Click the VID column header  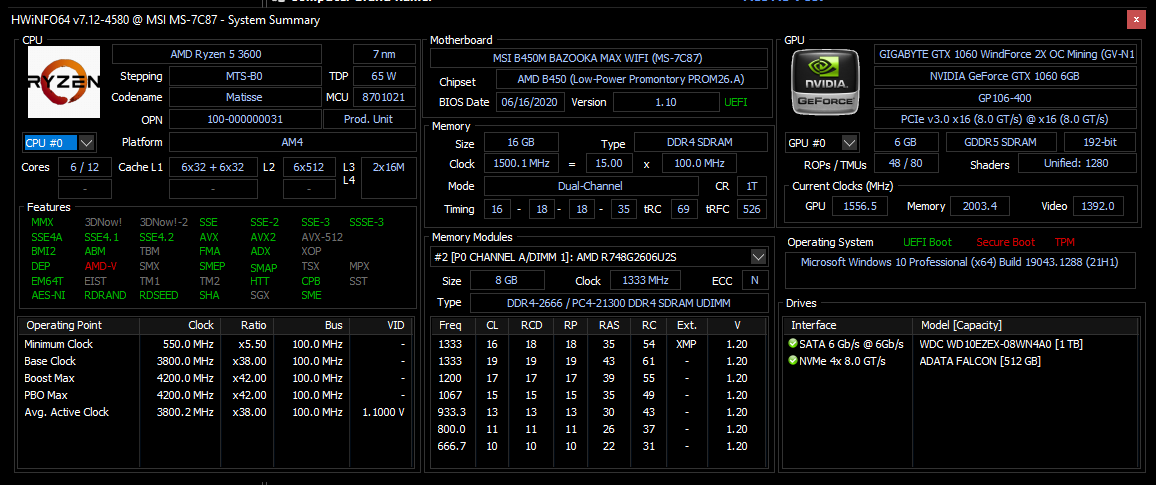click(380, 325)
